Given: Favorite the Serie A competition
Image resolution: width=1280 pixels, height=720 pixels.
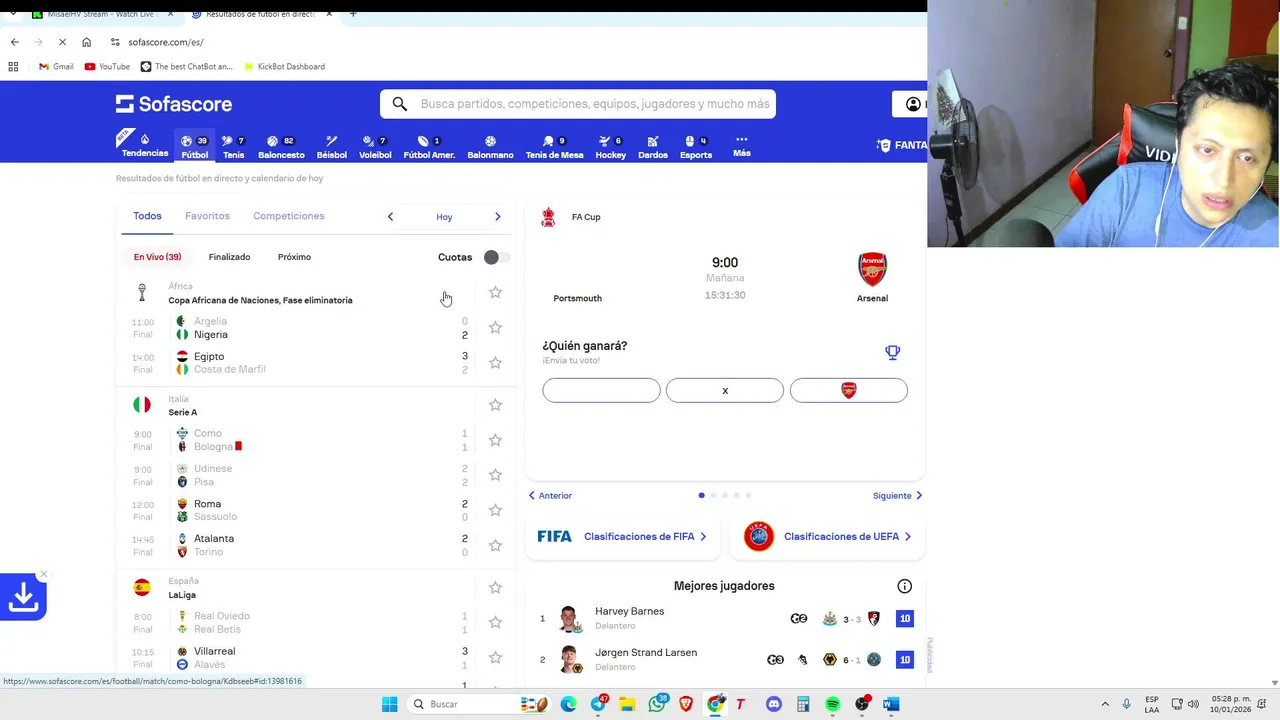Looking at the screenshot, I should click(x=495, y=405).
